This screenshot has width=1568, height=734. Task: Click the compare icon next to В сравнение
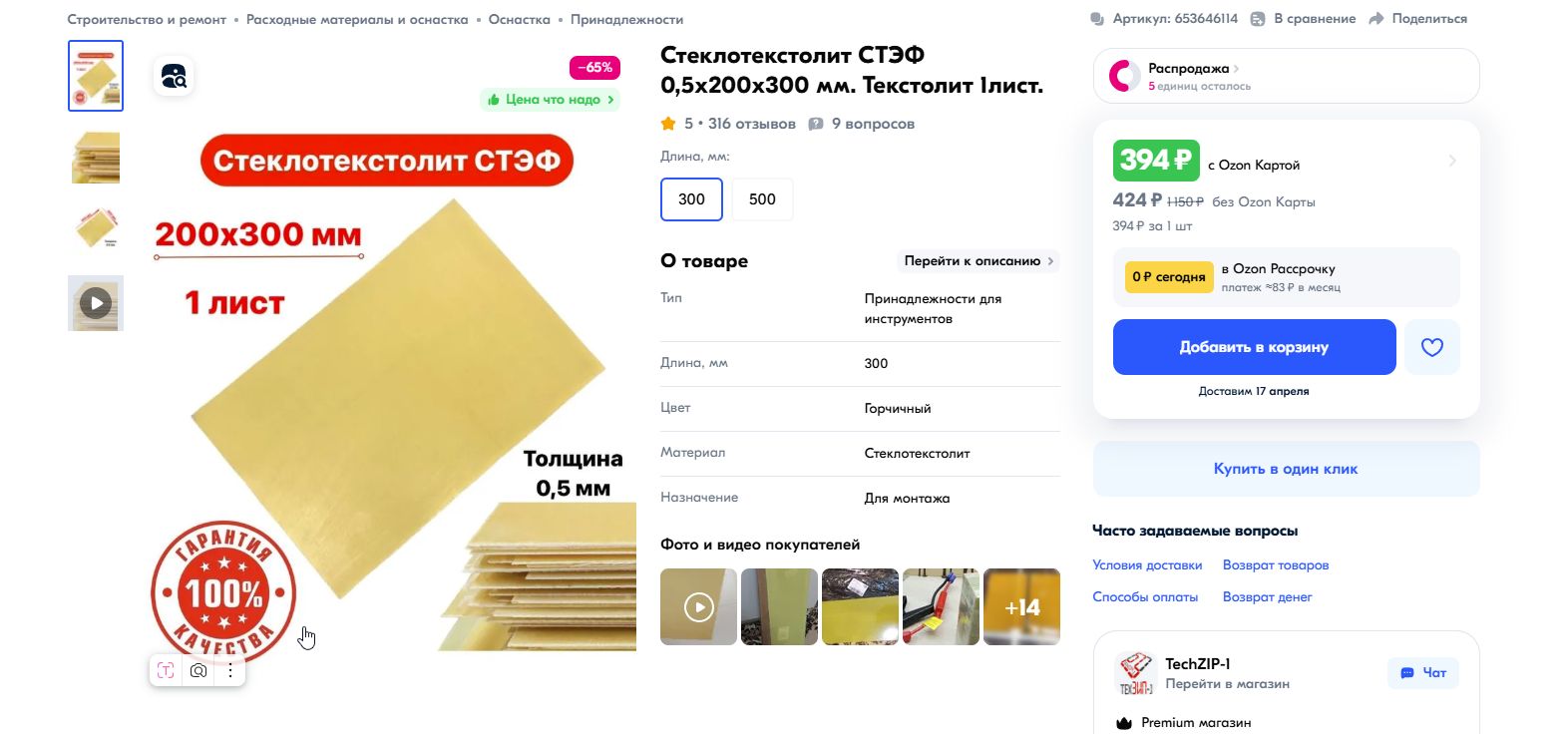point(1258,19)
